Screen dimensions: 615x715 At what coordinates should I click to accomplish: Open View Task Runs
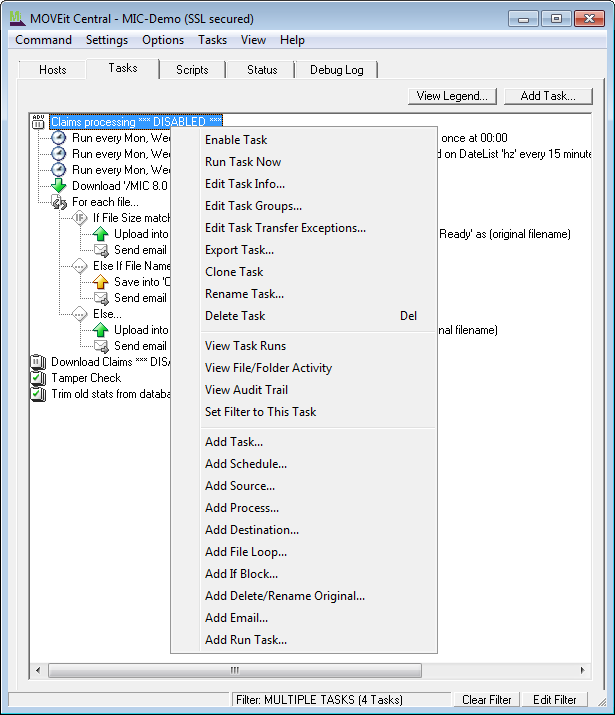(x=304, y=346)
